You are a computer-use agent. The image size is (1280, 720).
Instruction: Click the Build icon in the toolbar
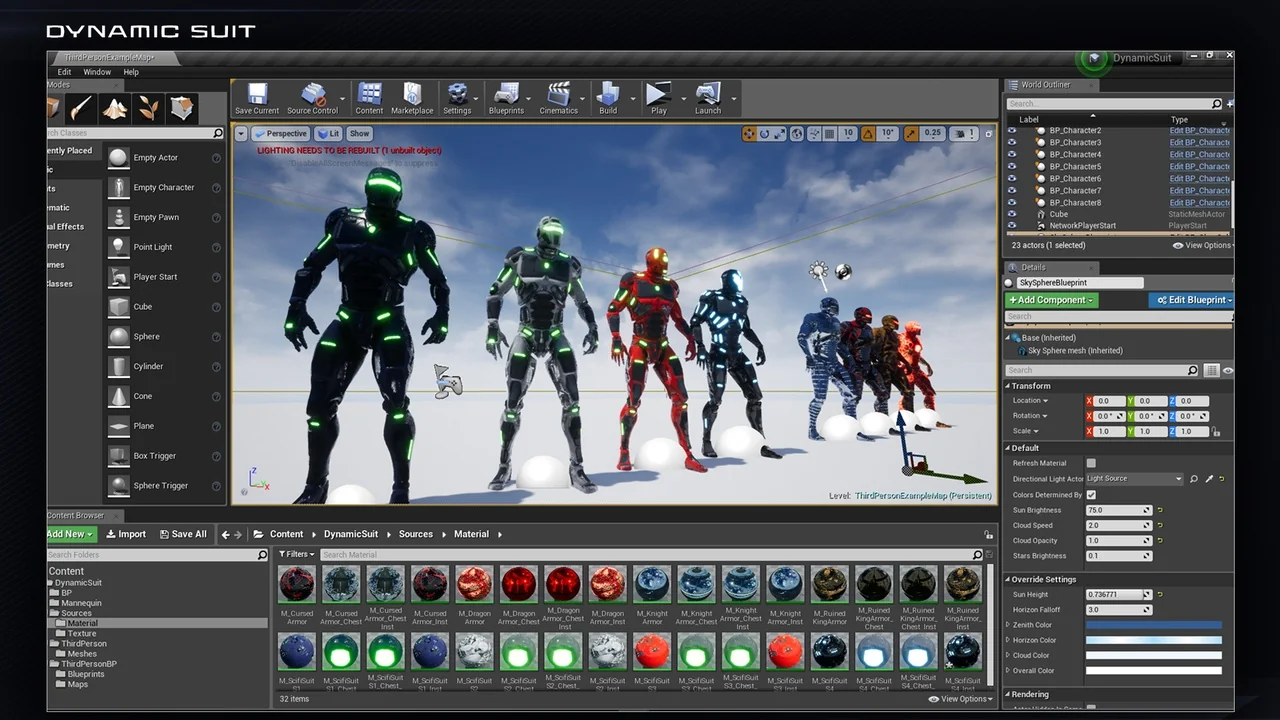point(608,95)
